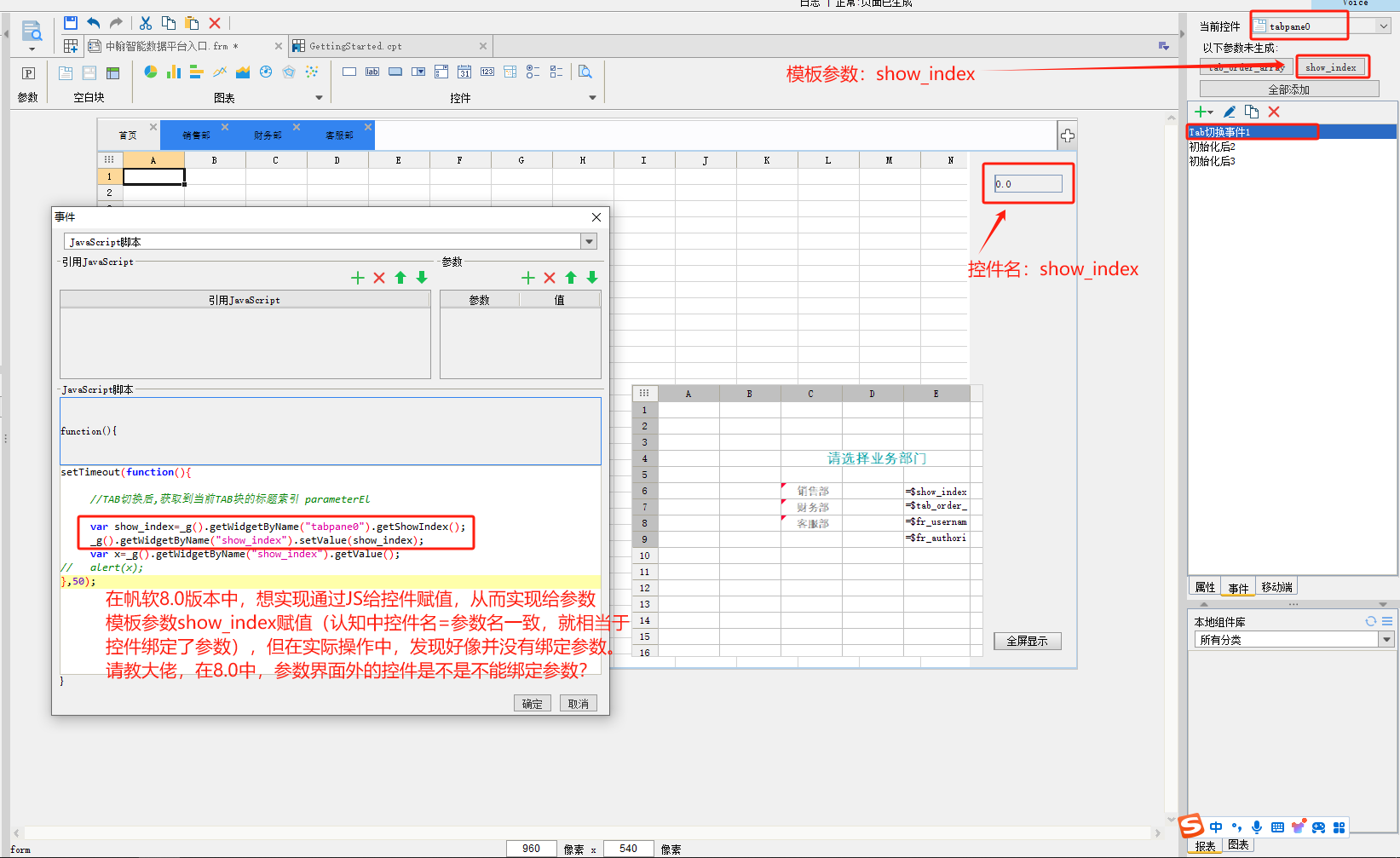
Task: Open the preview icon with magnifier
Action: tap(32, 32)
